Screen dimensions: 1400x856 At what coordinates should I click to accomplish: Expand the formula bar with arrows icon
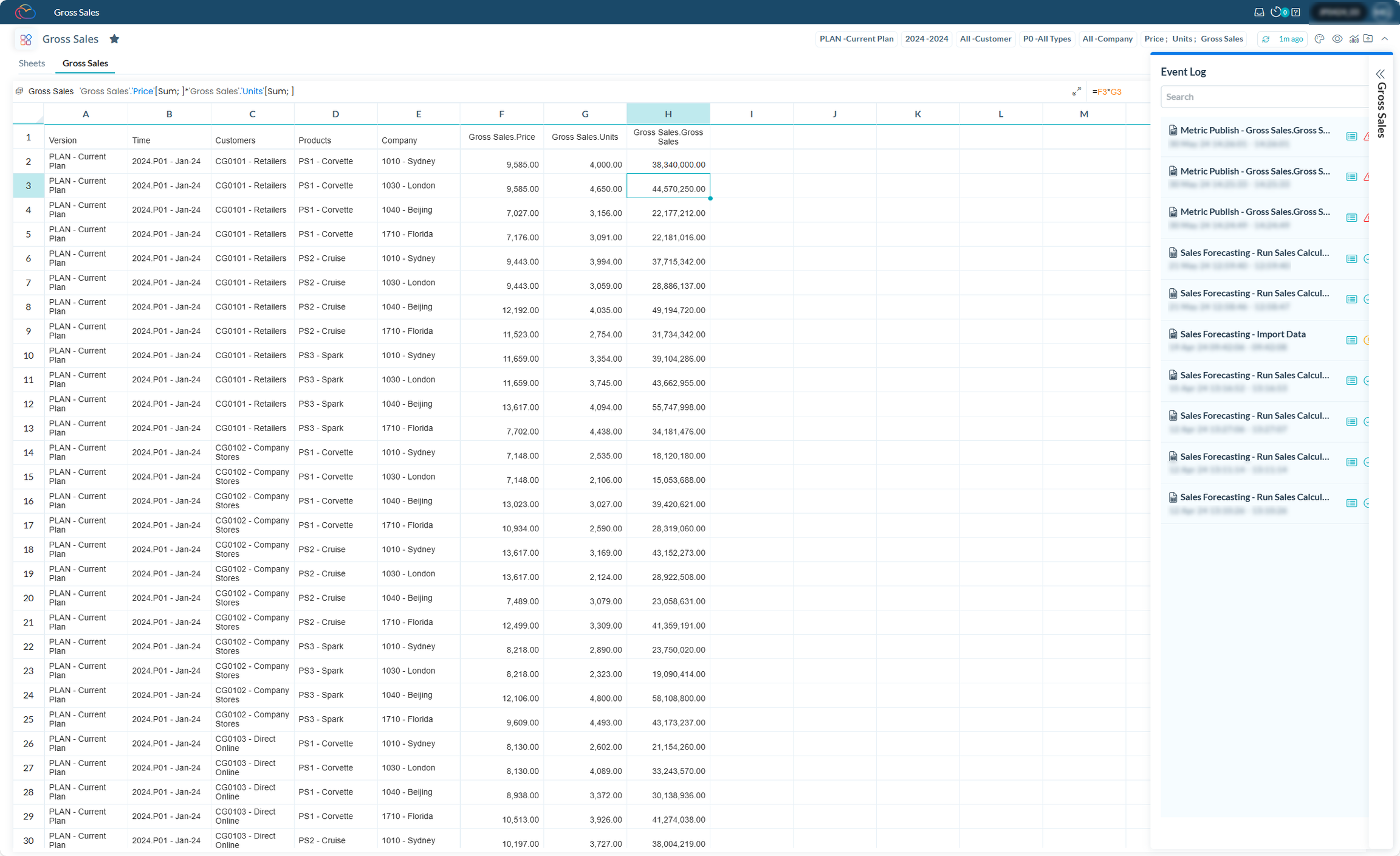point(1077,91)
